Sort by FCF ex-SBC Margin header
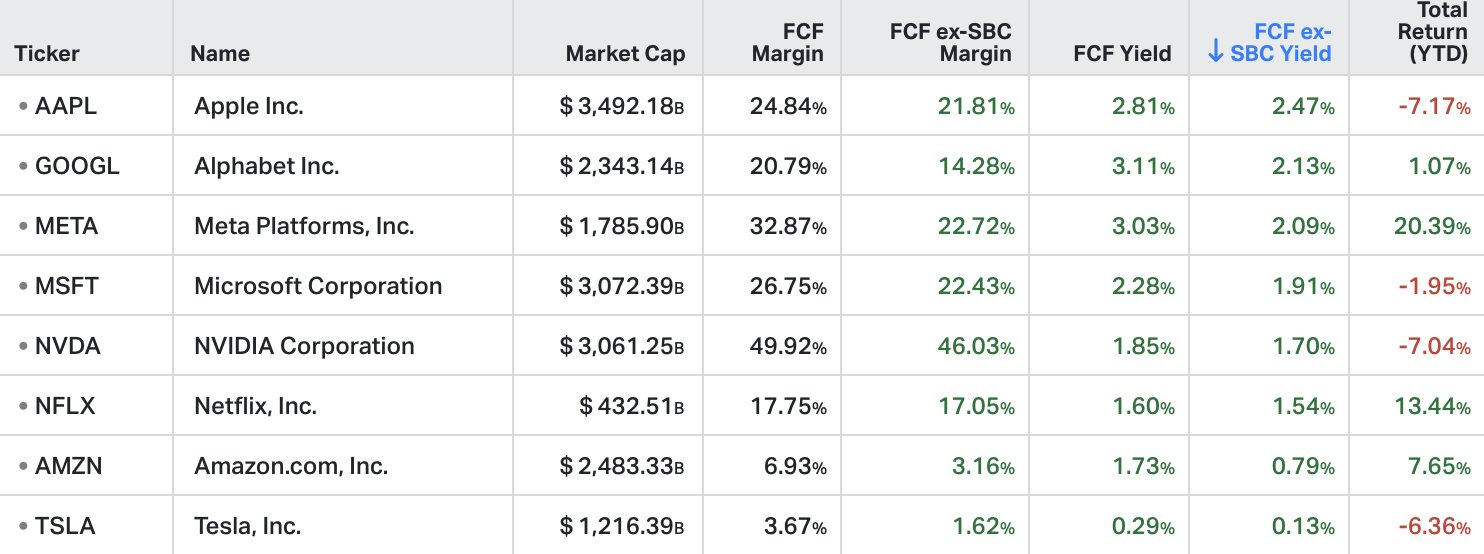 point(950,42)
